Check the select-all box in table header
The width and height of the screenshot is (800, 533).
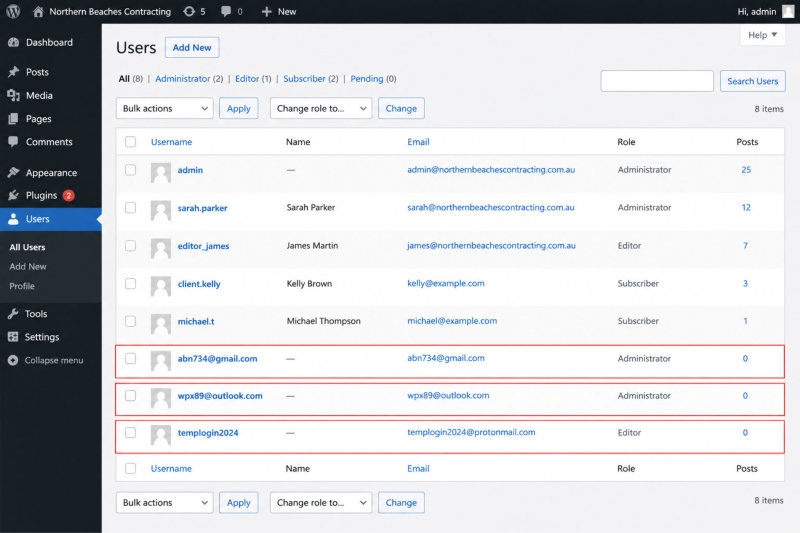pos(131,142)
